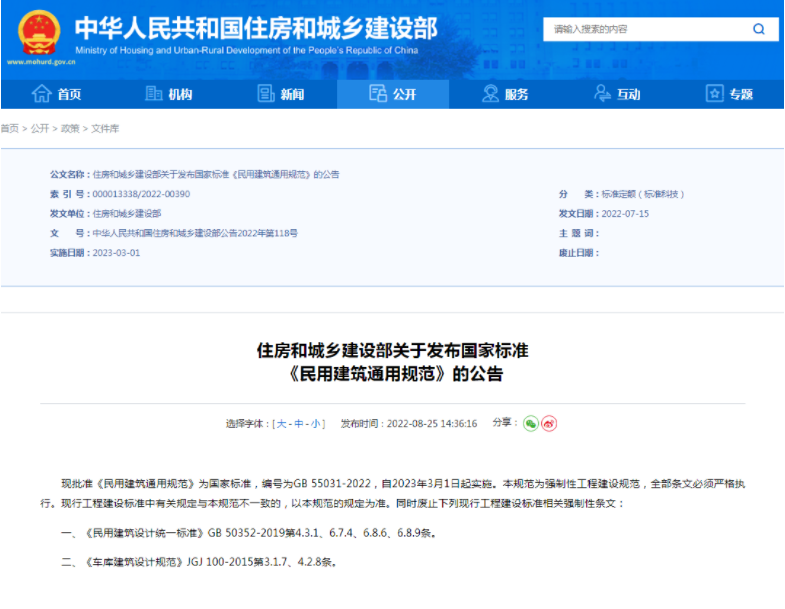The width and height of the screenshot is (785, 609).
Task: Click the chat icon beside 互动
Action: pyautogui.click(x=602, y=94)
